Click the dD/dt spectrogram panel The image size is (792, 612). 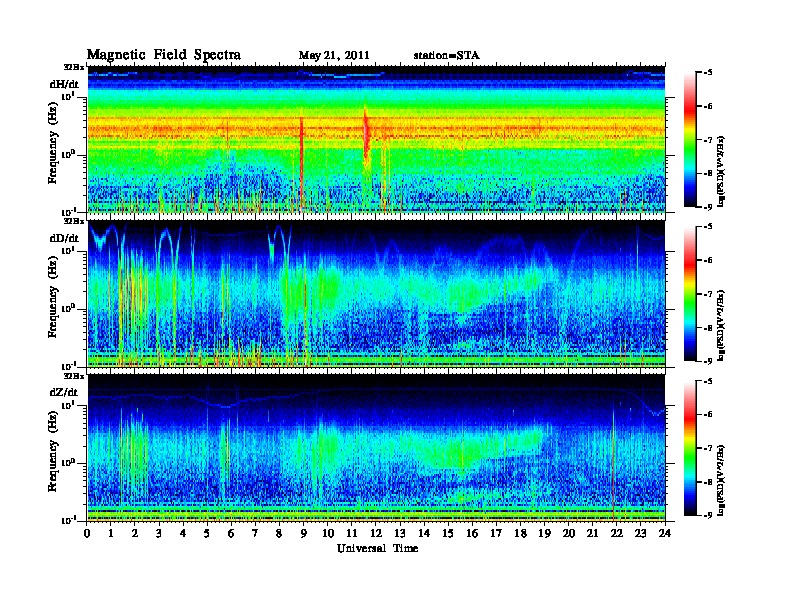(x=376, y=293)
